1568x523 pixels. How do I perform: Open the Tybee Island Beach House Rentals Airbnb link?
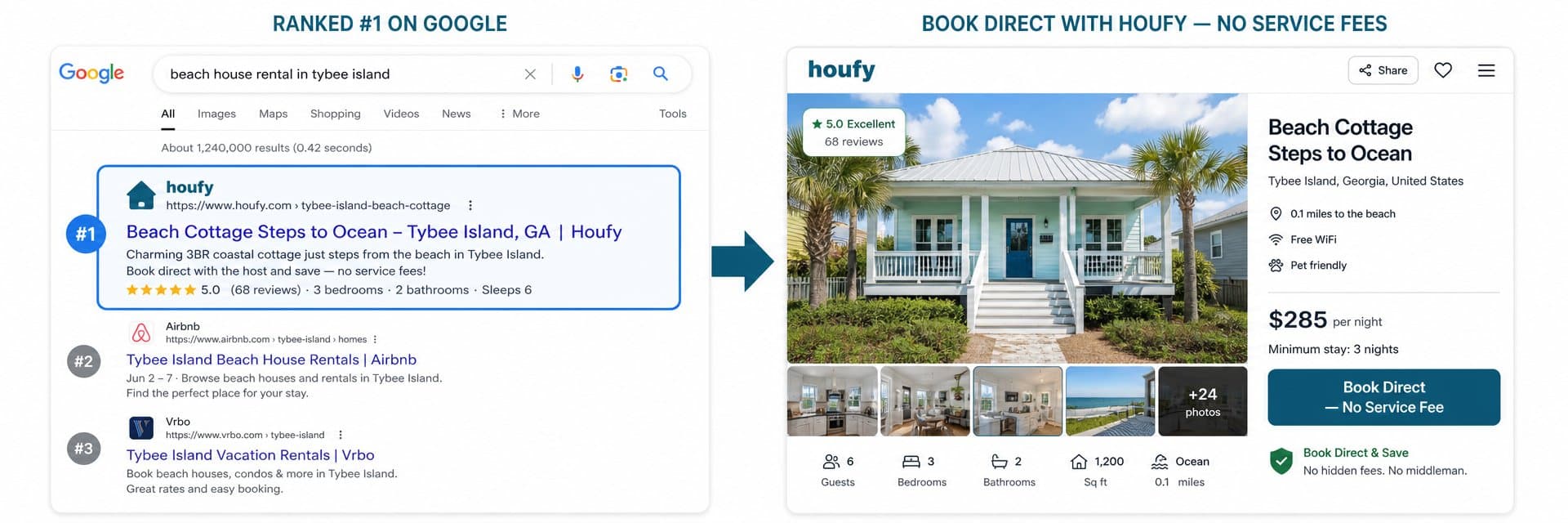[271, 360]
